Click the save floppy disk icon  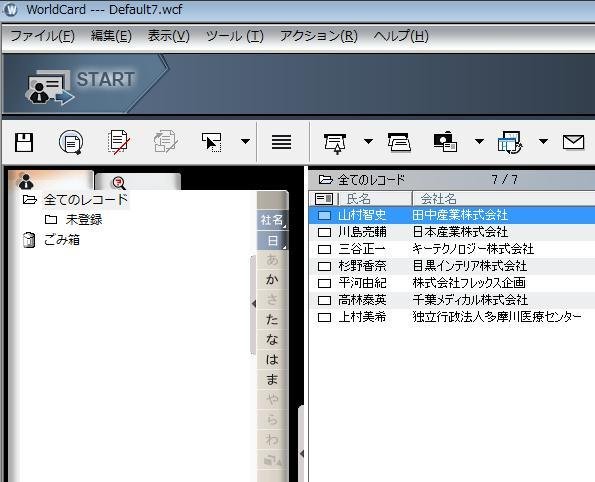click(x=24, y=142)
